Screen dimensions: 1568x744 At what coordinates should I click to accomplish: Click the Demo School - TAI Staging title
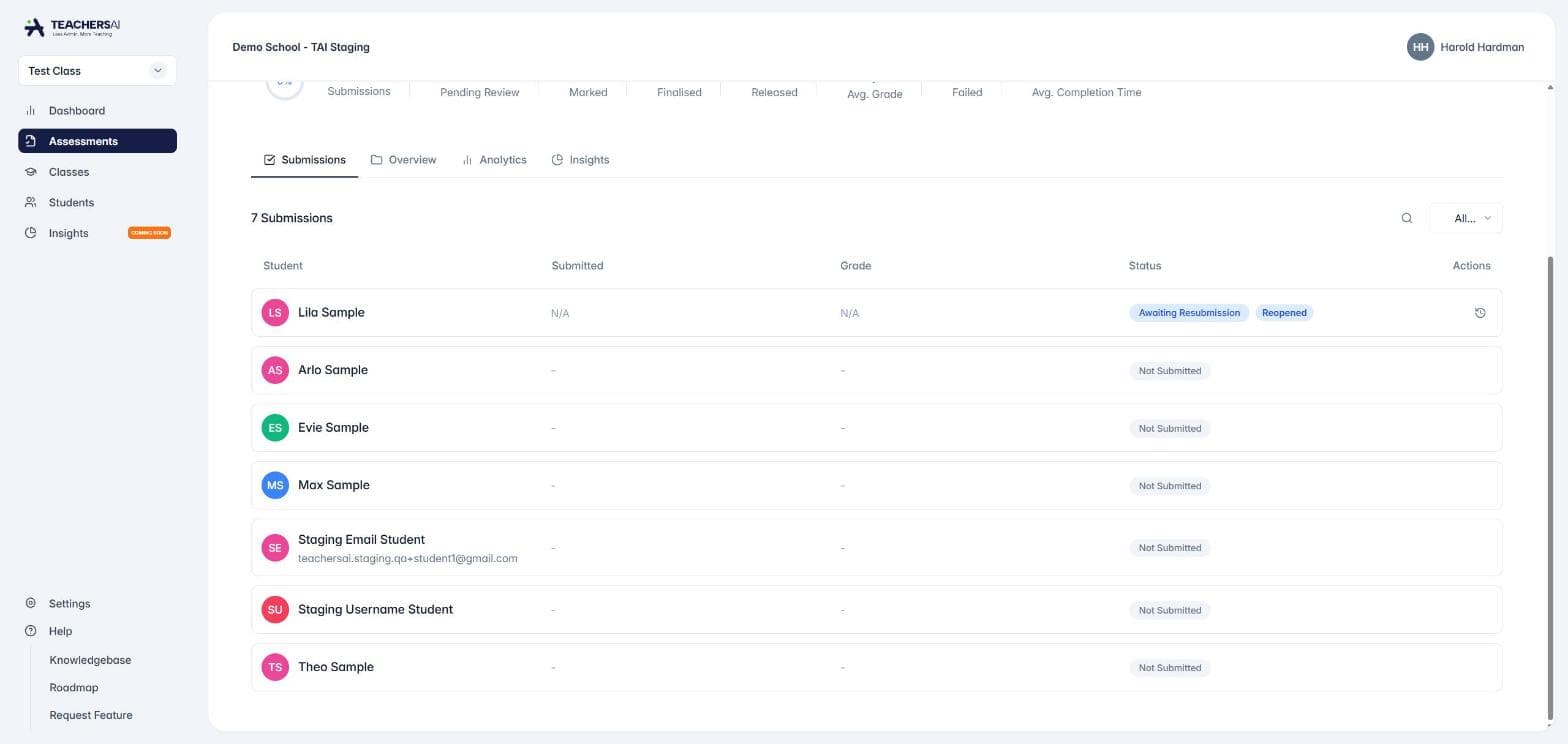[301, 47]
